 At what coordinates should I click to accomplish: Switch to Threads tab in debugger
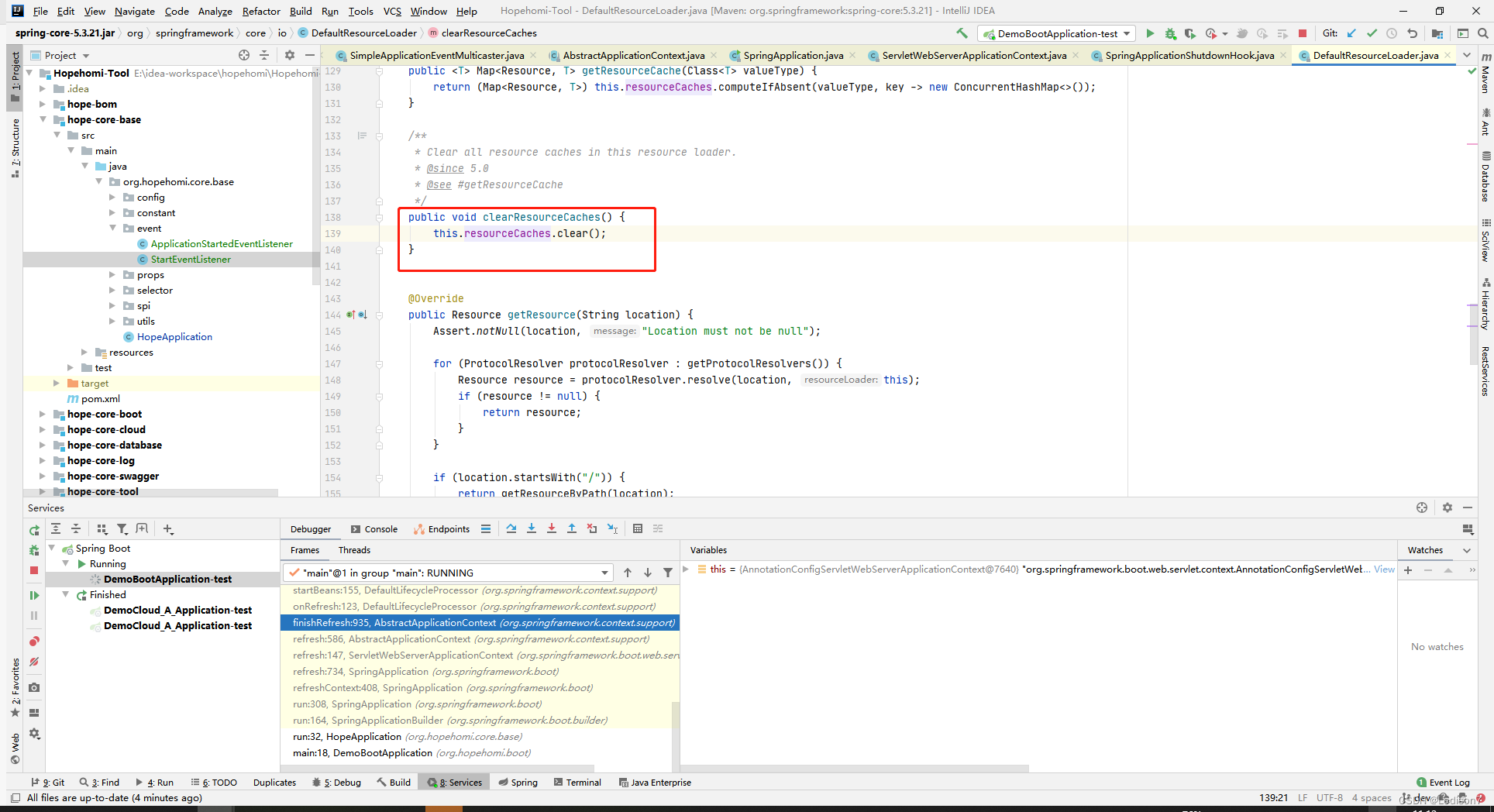point(354,550)
